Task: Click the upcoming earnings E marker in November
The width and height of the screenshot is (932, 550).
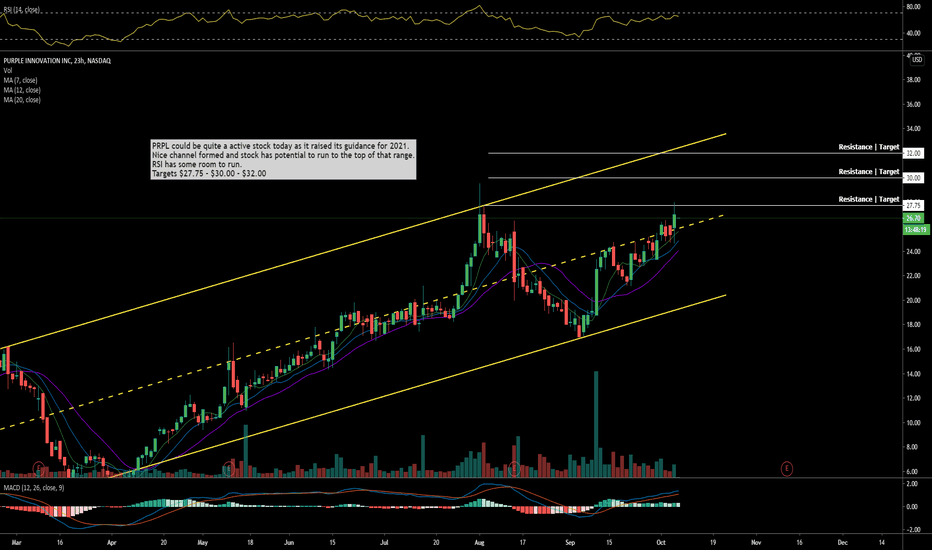Action: pyautogui.click(x=786, y=469)
